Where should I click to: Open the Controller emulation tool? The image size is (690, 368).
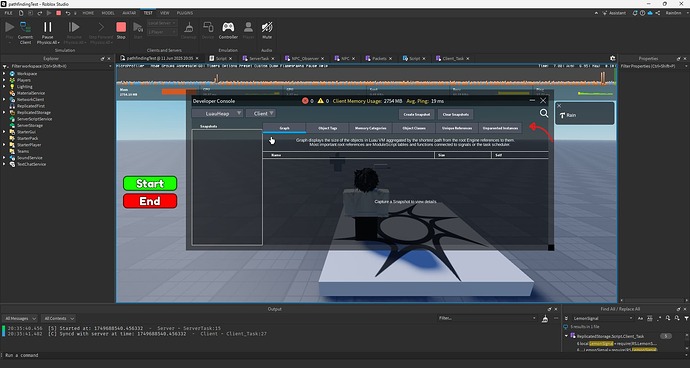pos(228,30)
